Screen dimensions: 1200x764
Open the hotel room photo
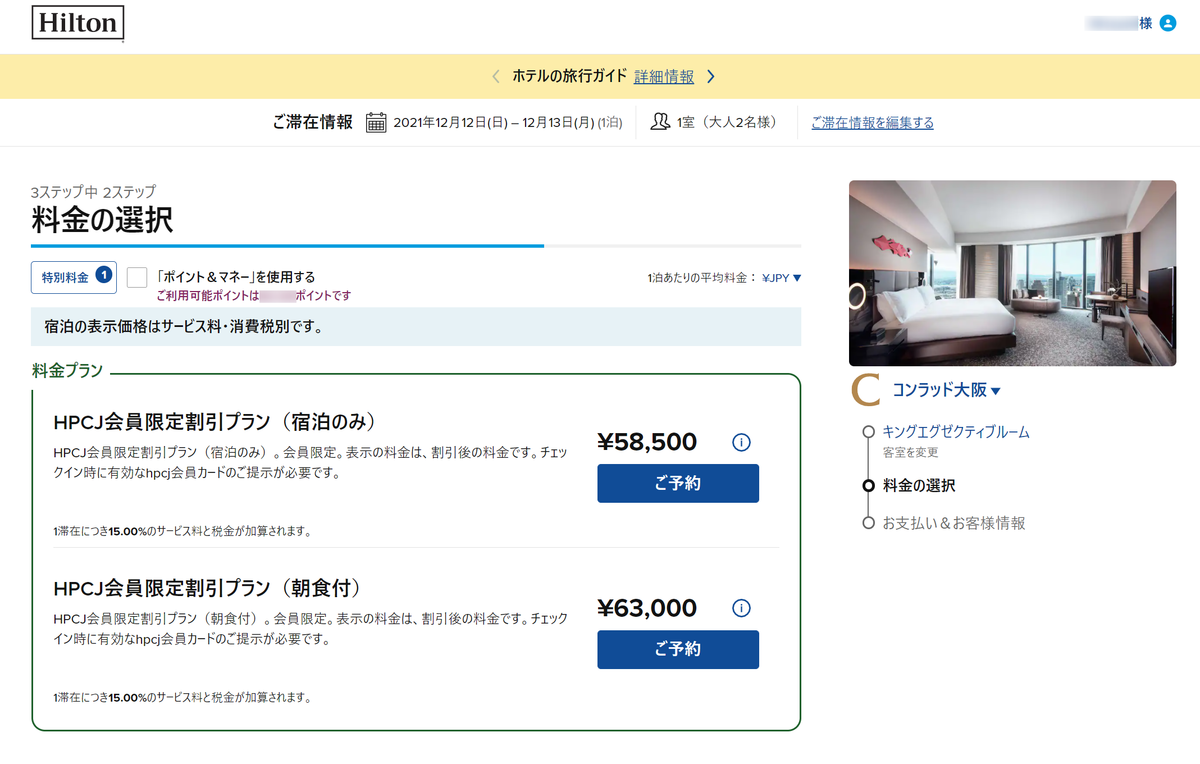click(1012, 273)
